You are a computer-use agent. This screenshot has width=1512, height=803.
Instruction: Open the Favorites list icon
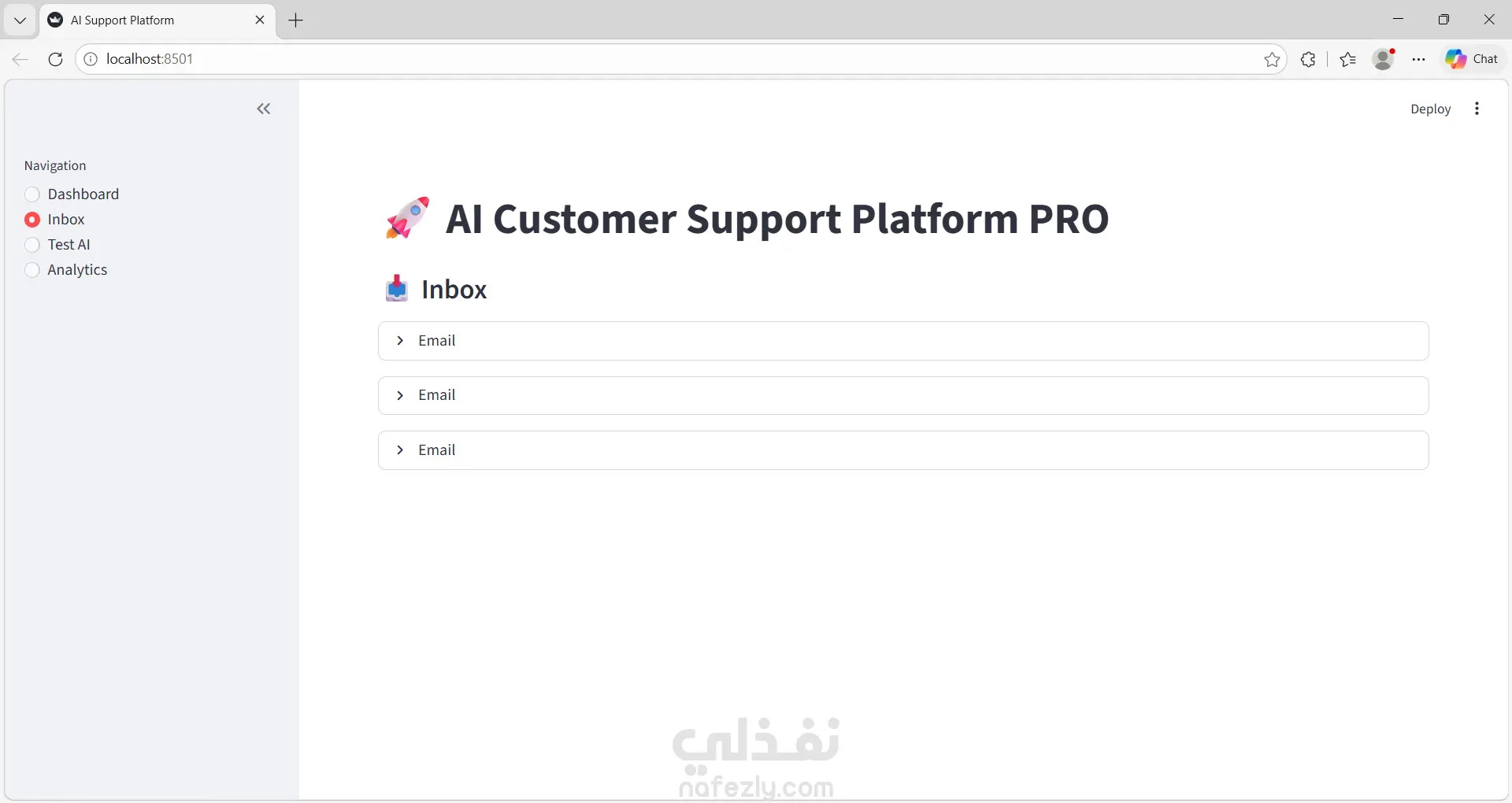pyautogui.click(x=1347, y=59)
